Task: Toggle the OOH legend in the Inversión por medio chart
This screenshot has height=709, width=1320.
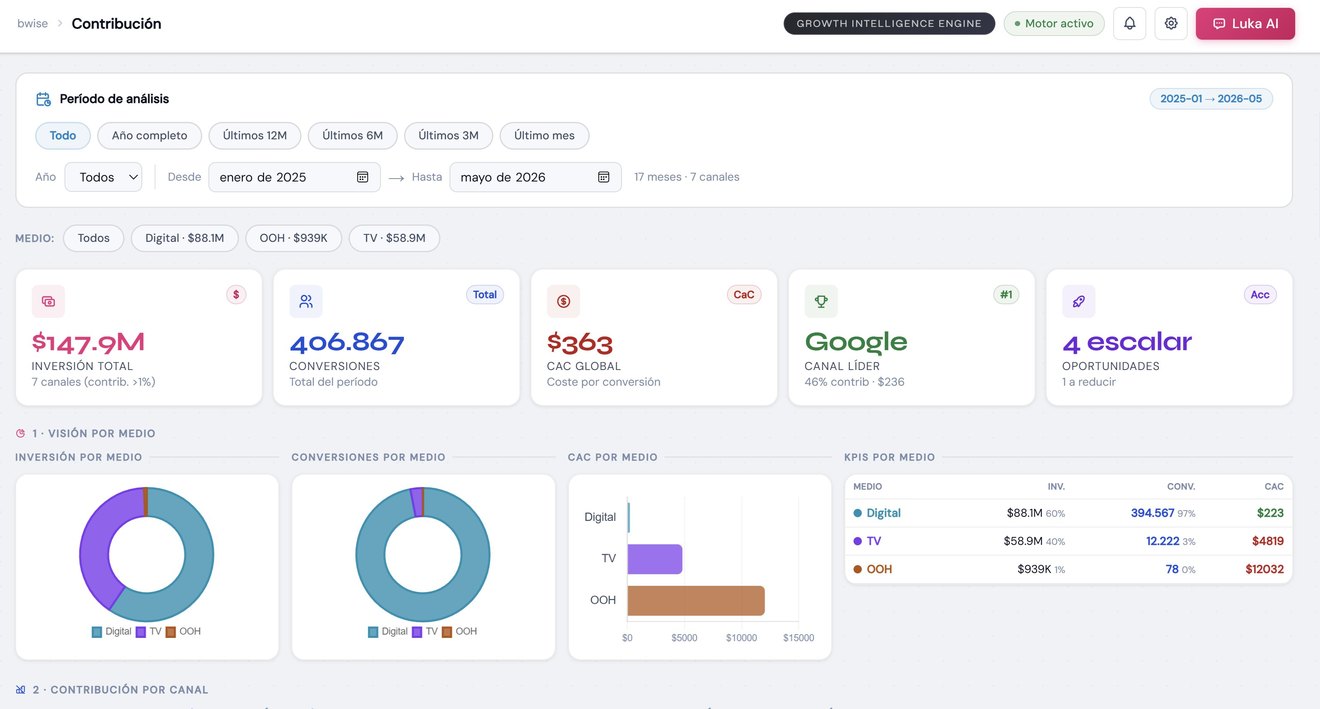Action: click(x=183, y=632)
